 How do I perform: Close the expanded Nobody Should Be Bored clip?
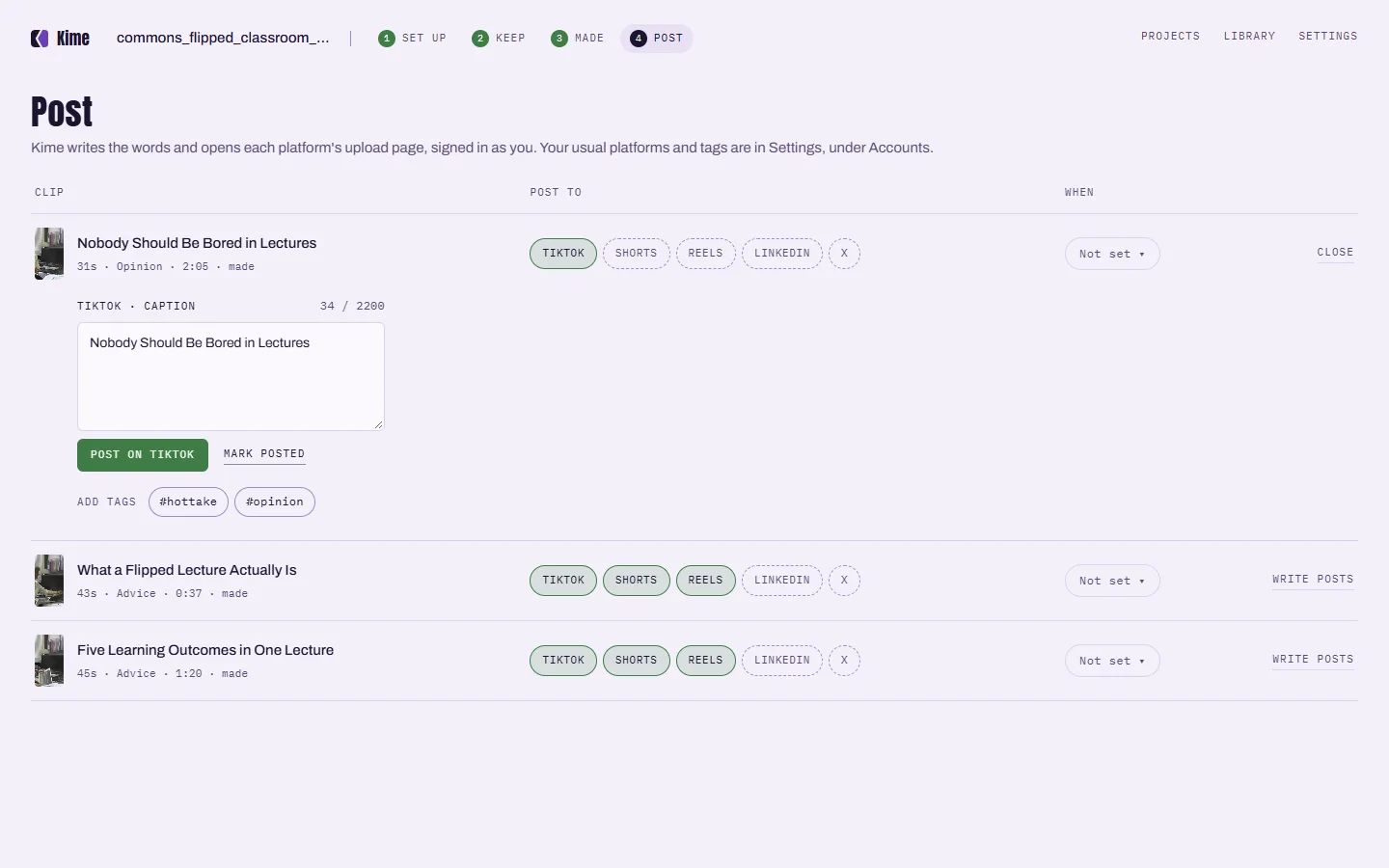(x=1335, y=253)
